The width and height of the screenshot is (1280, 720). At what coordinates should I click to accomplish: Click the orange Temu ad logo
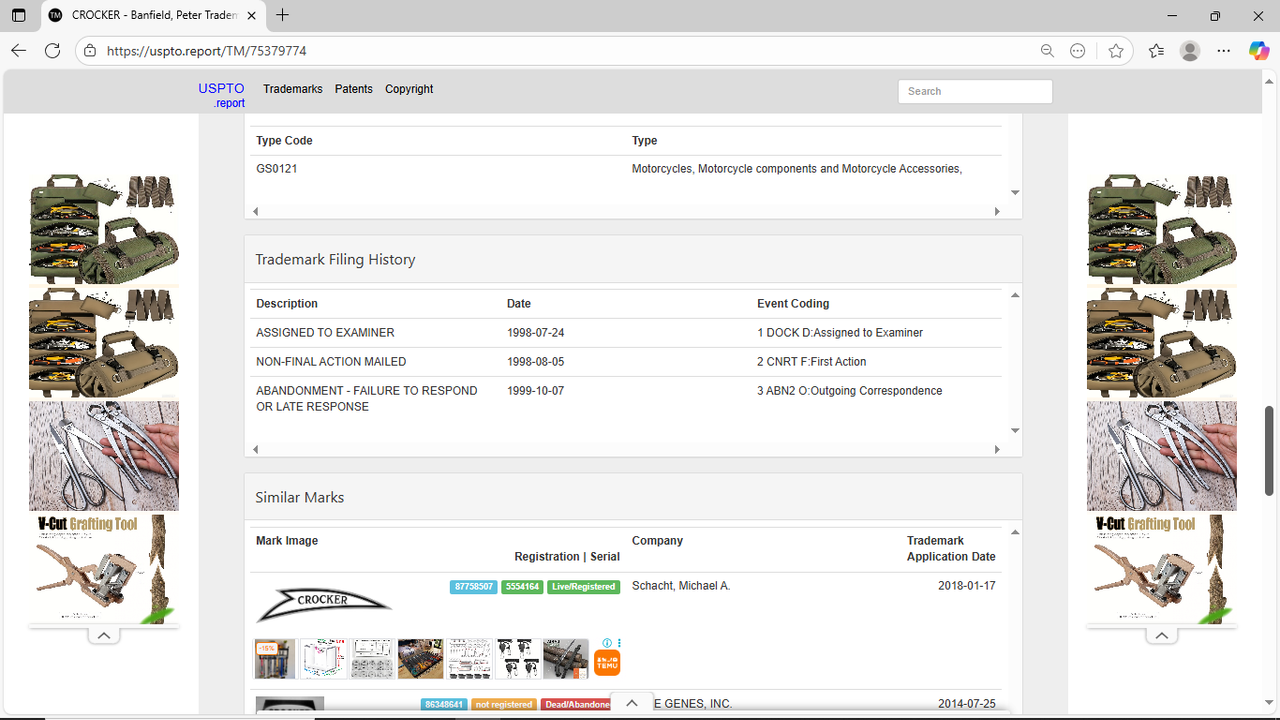coord(607,663)
